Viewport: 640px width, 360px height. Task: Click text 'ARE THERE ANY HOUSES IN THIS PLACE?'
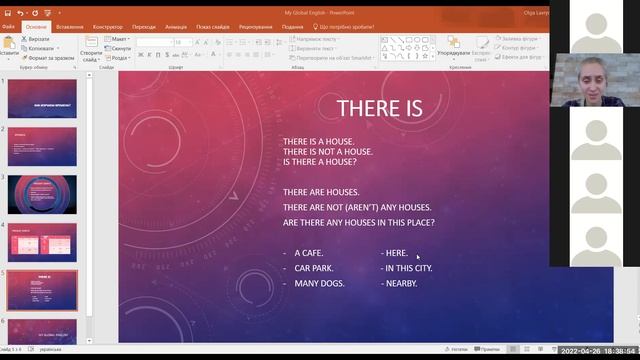pyautogui.click(x=359, y=223)
